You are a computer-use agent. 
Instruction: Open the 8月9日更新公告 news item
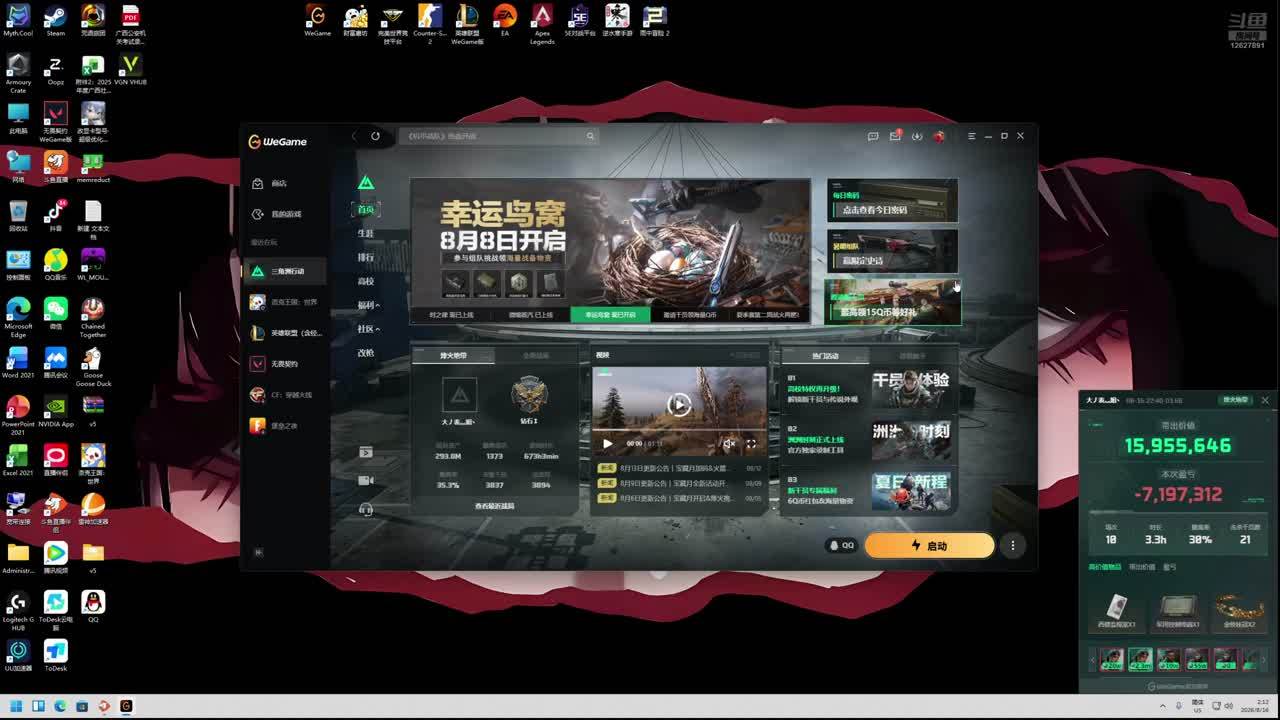(680, 483)
